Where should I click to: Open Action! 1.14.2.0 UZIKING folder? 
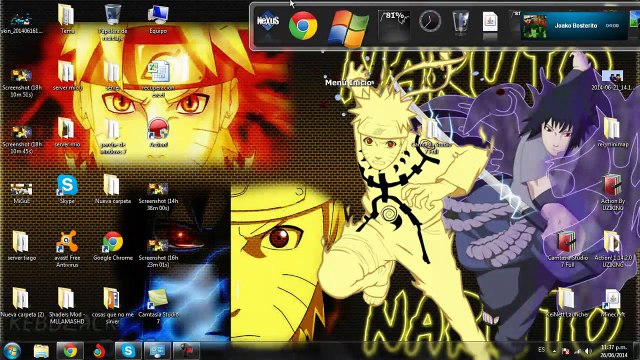point(612,249)
